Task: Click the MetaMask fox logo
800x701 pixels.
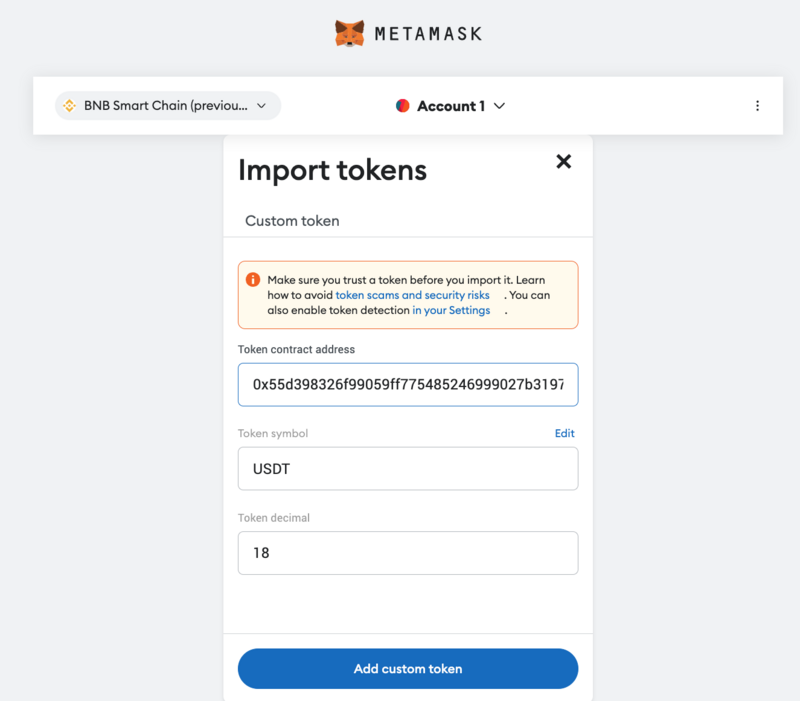Action: click(349, 32)
